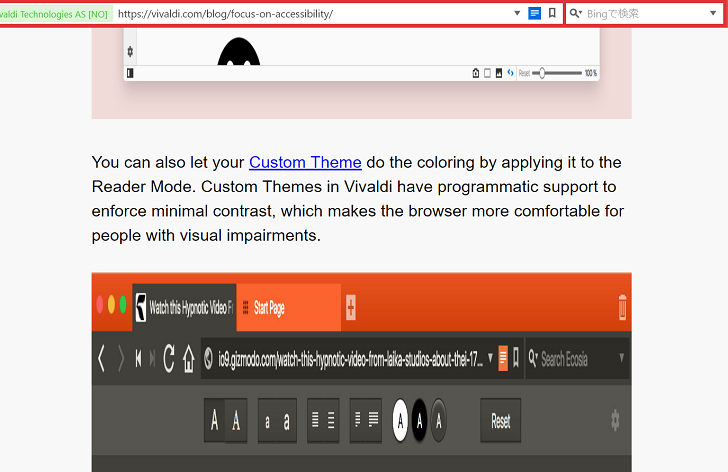Select sans-serif font A in reader controls
The height and width of the screenshot is (472, 728).
click(214, 420)
